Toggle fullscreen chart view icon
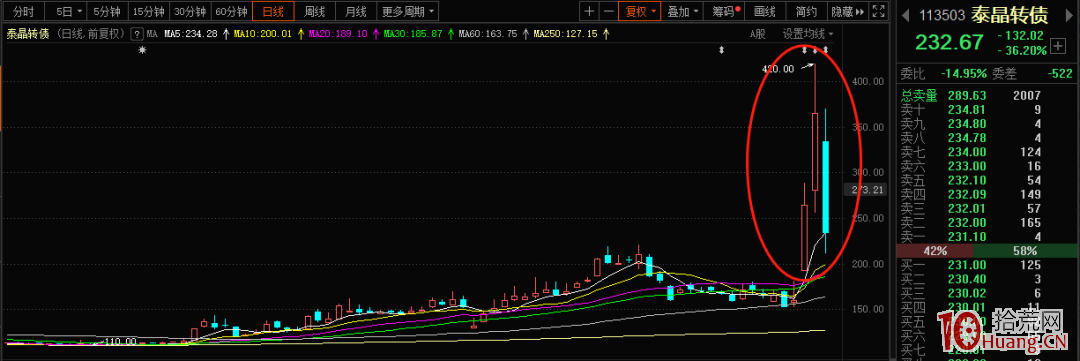Screen dimensions: 1080x361 click(878, 11)
